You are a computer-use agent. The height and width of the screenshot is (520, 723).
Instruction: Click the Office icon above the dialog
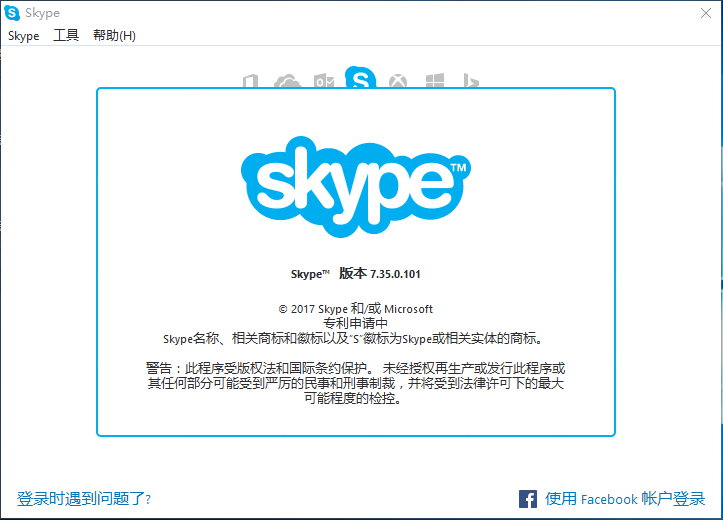pos(250,81)
